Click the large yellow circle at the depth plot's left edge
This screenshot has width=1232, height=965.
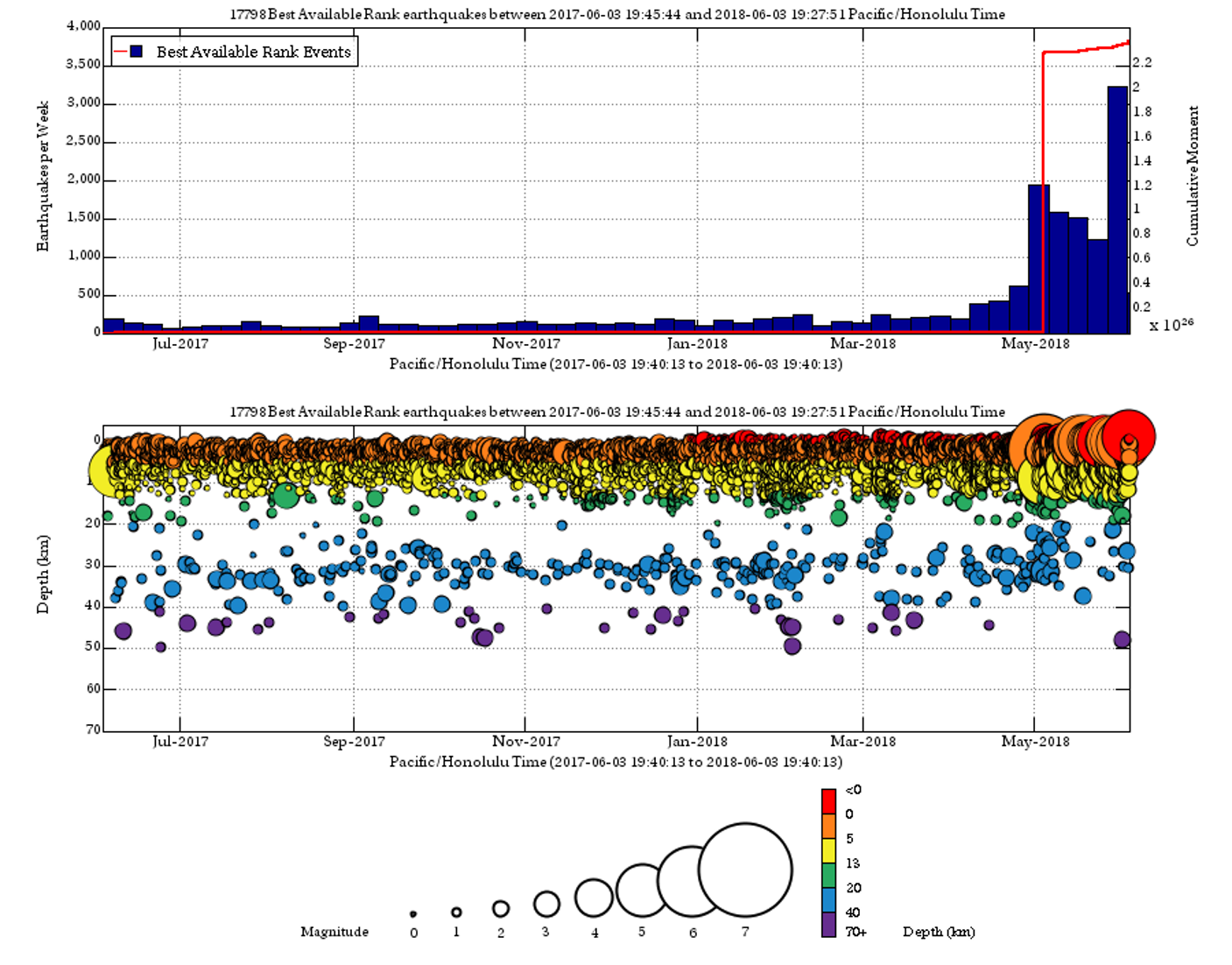105,470
